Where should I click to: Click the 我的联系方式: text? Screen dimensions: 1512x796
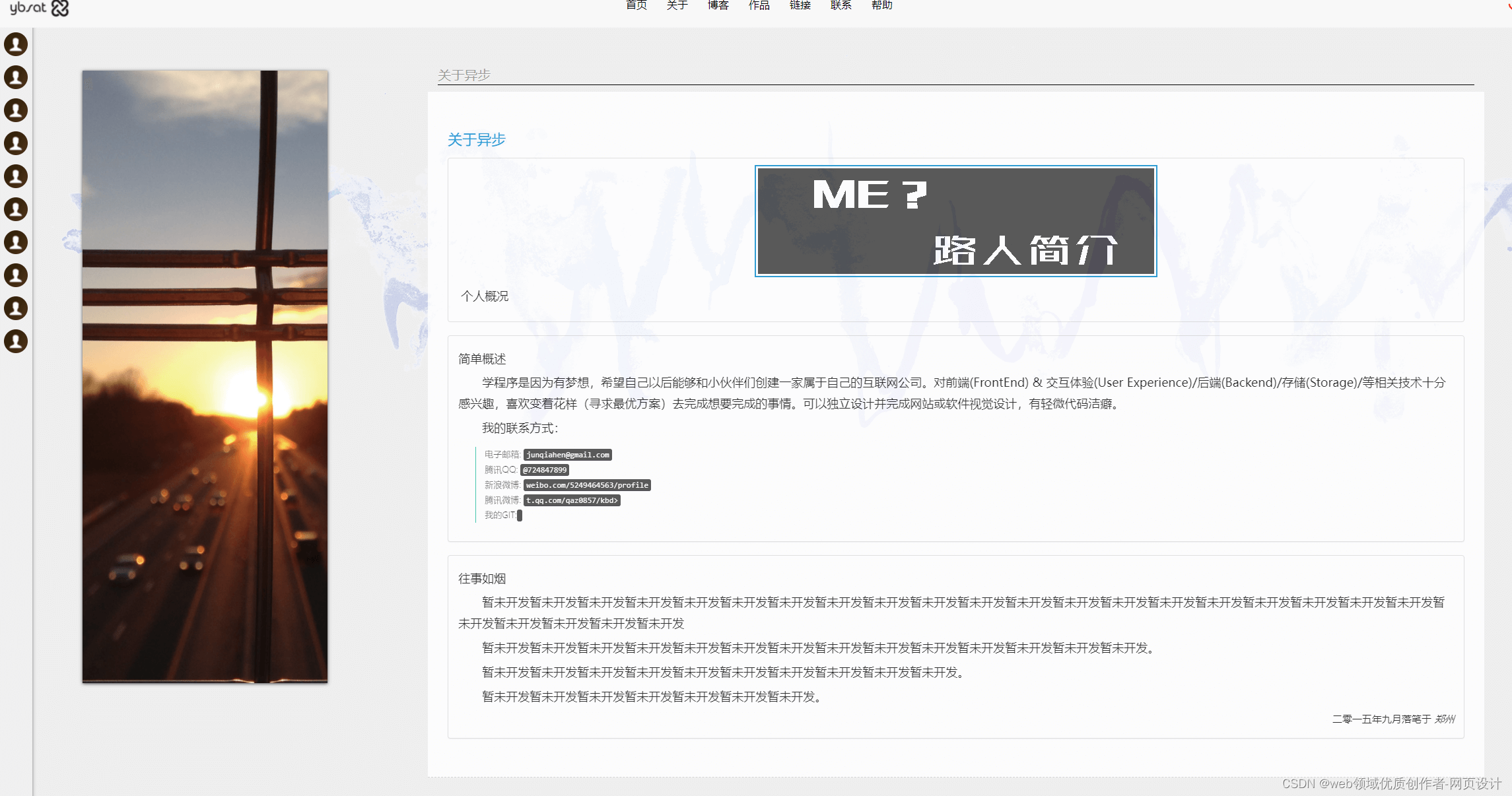[x=520, y=428]
